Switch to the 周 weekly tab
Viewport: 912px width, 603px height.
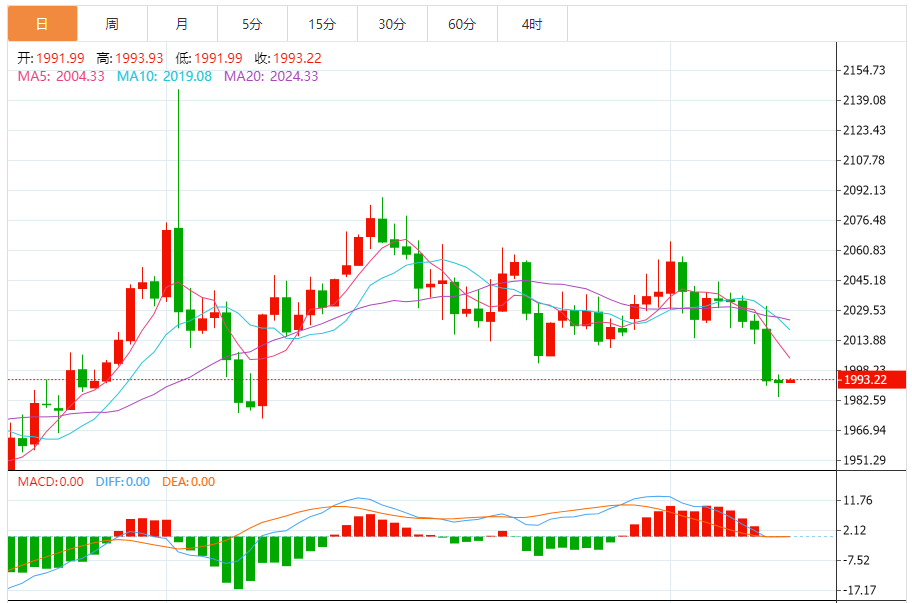tap(112, 24)
